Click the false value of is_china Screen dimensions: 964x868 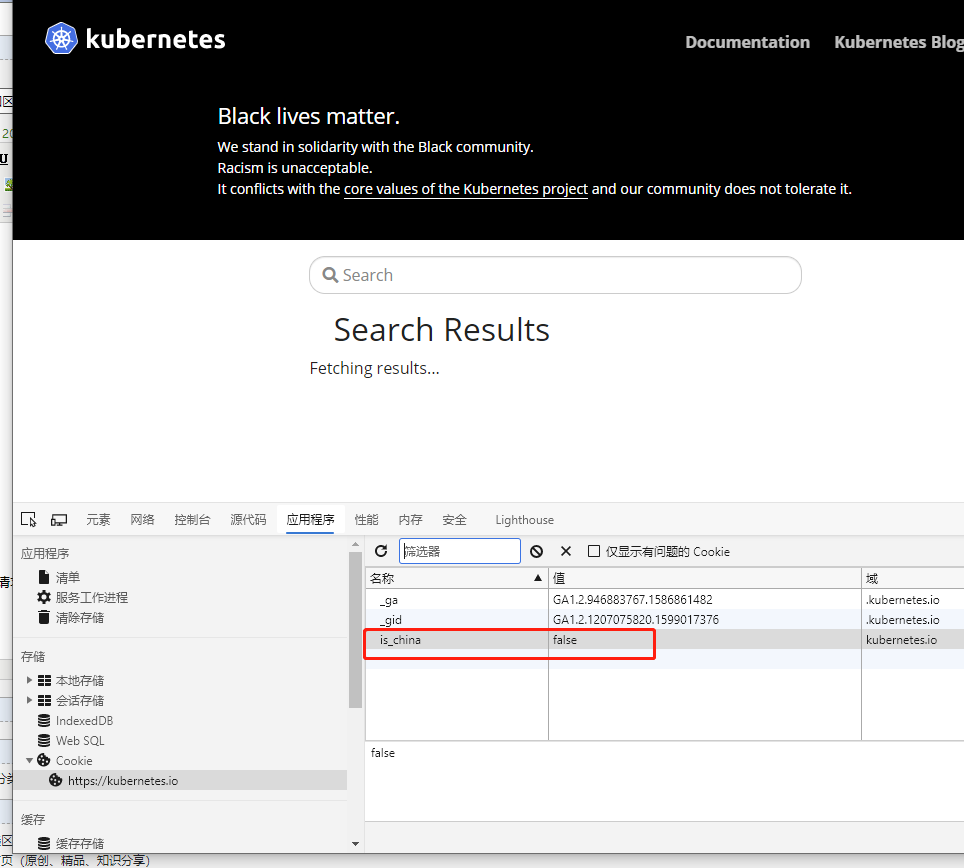564,640
